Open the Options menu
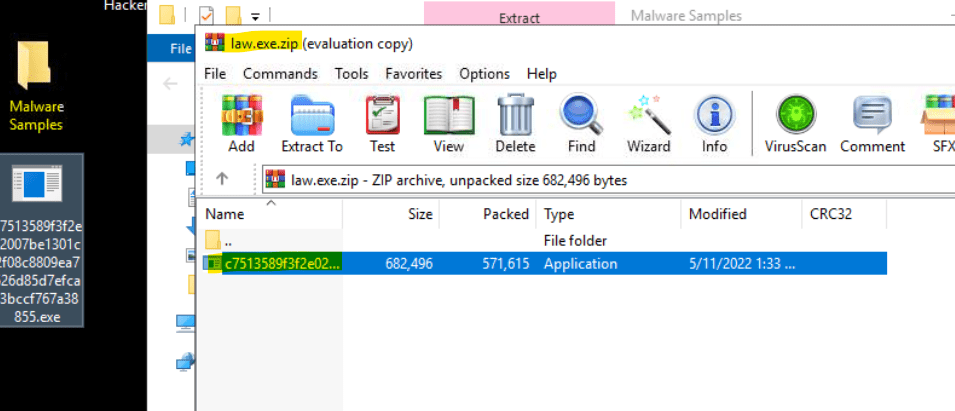955x411 pixels. [x=486, y=74]
